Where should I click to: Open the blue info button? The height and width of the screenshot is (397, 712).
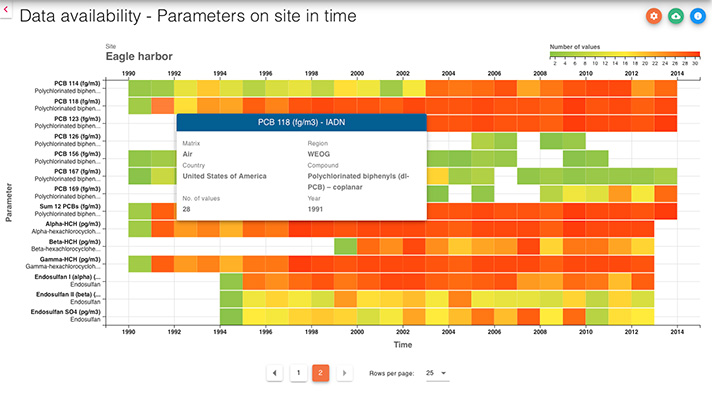click(697, 16)
